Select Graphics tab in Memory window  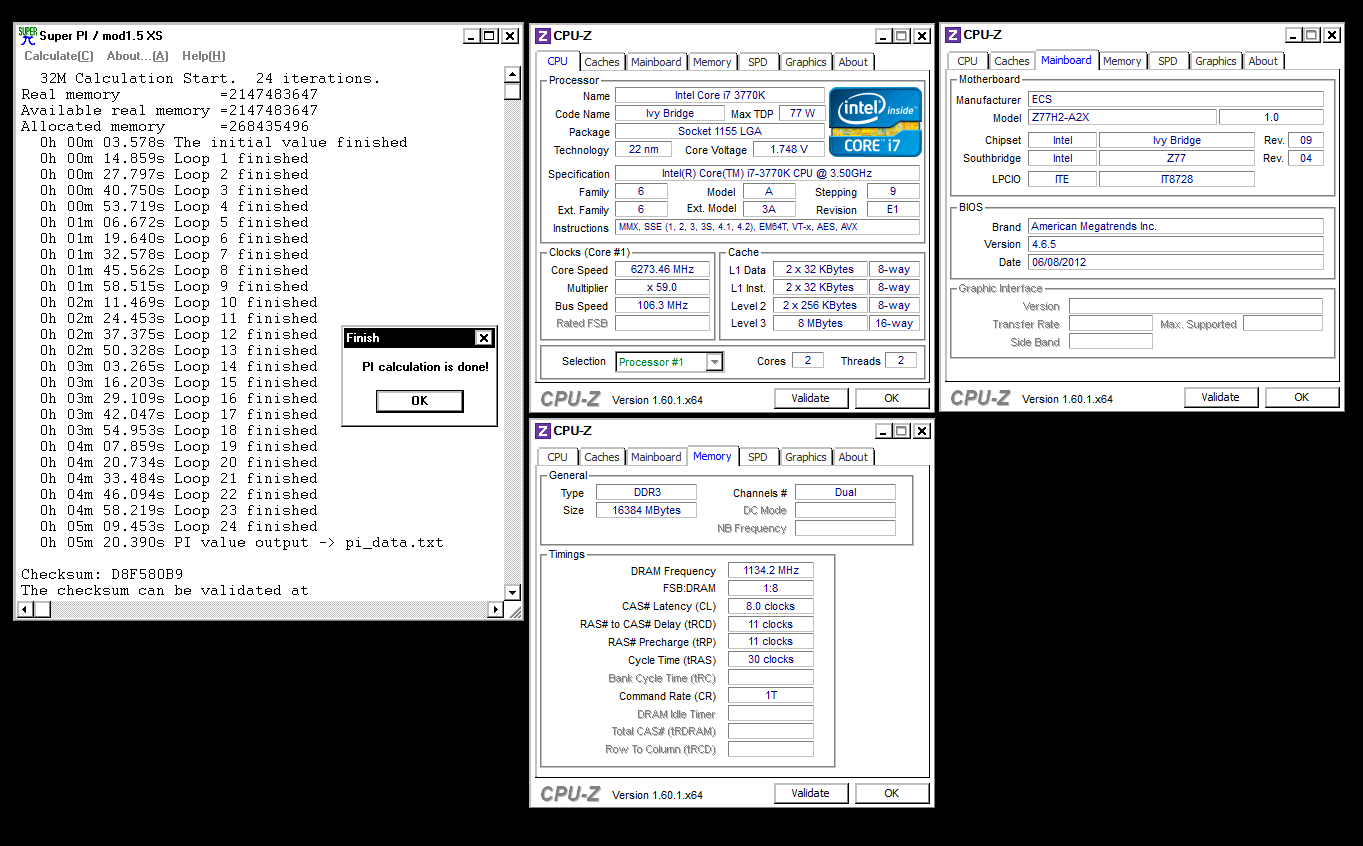click(806, 457)
